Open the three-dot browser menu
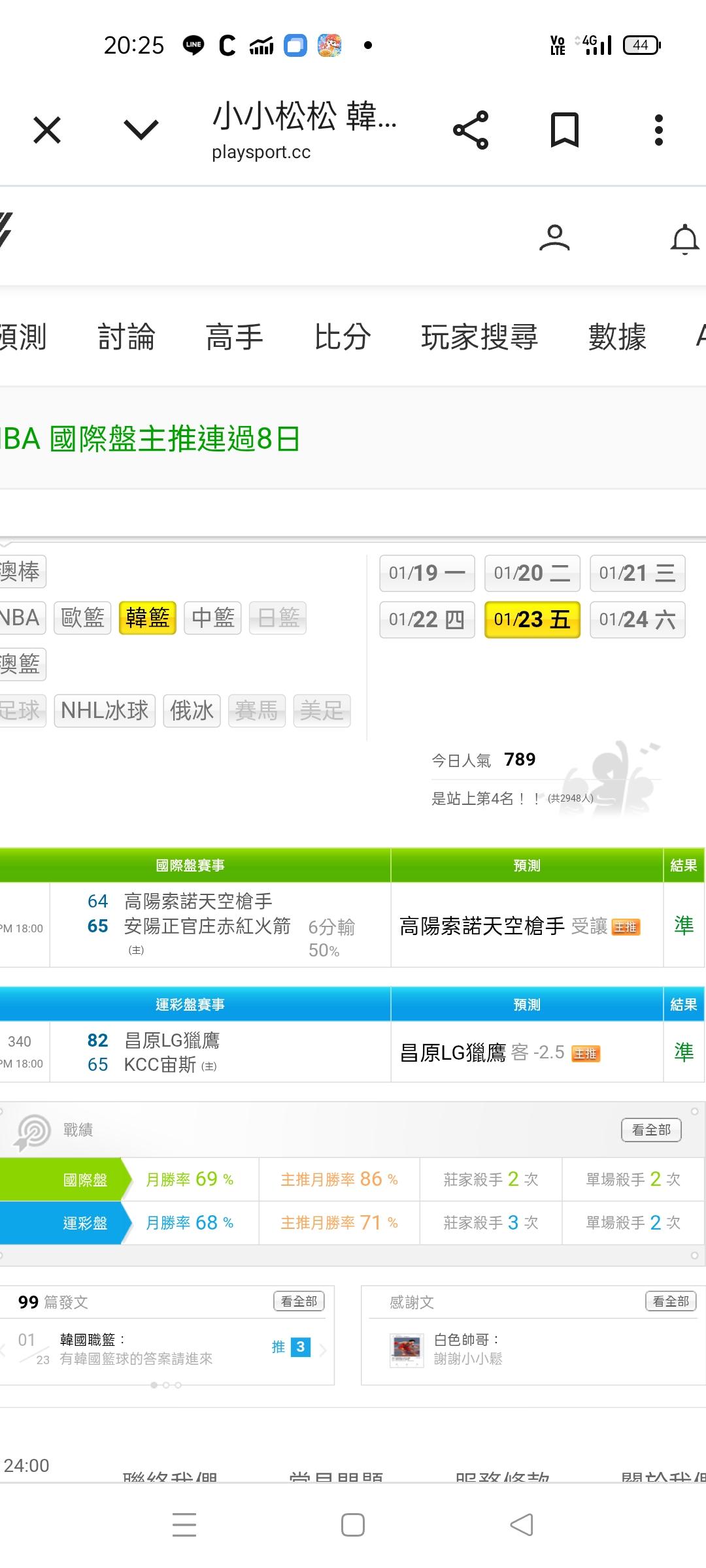 (x=658, y=130)
